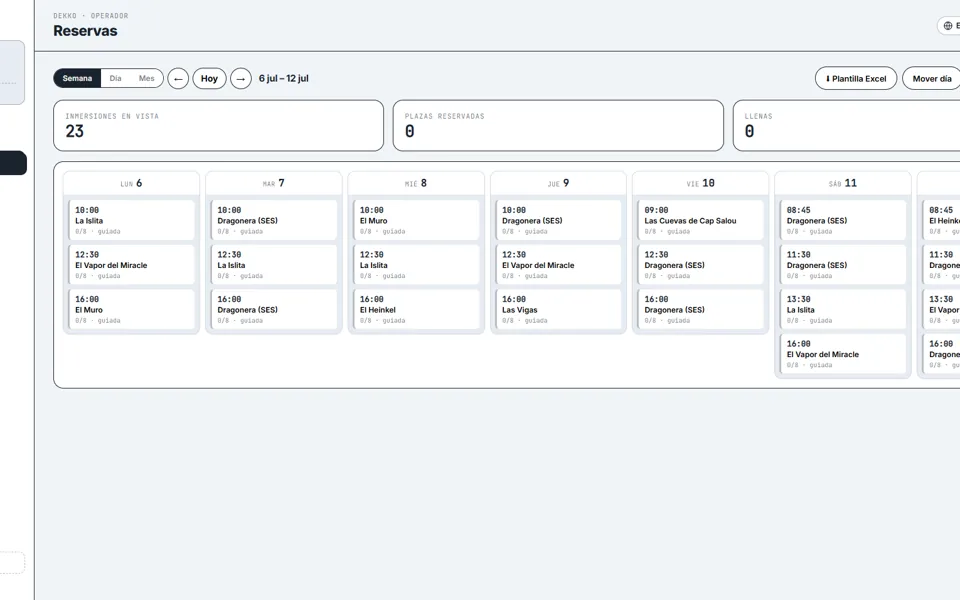Open Monday 10:00 La Islita dive

click(x=131, y=220)
